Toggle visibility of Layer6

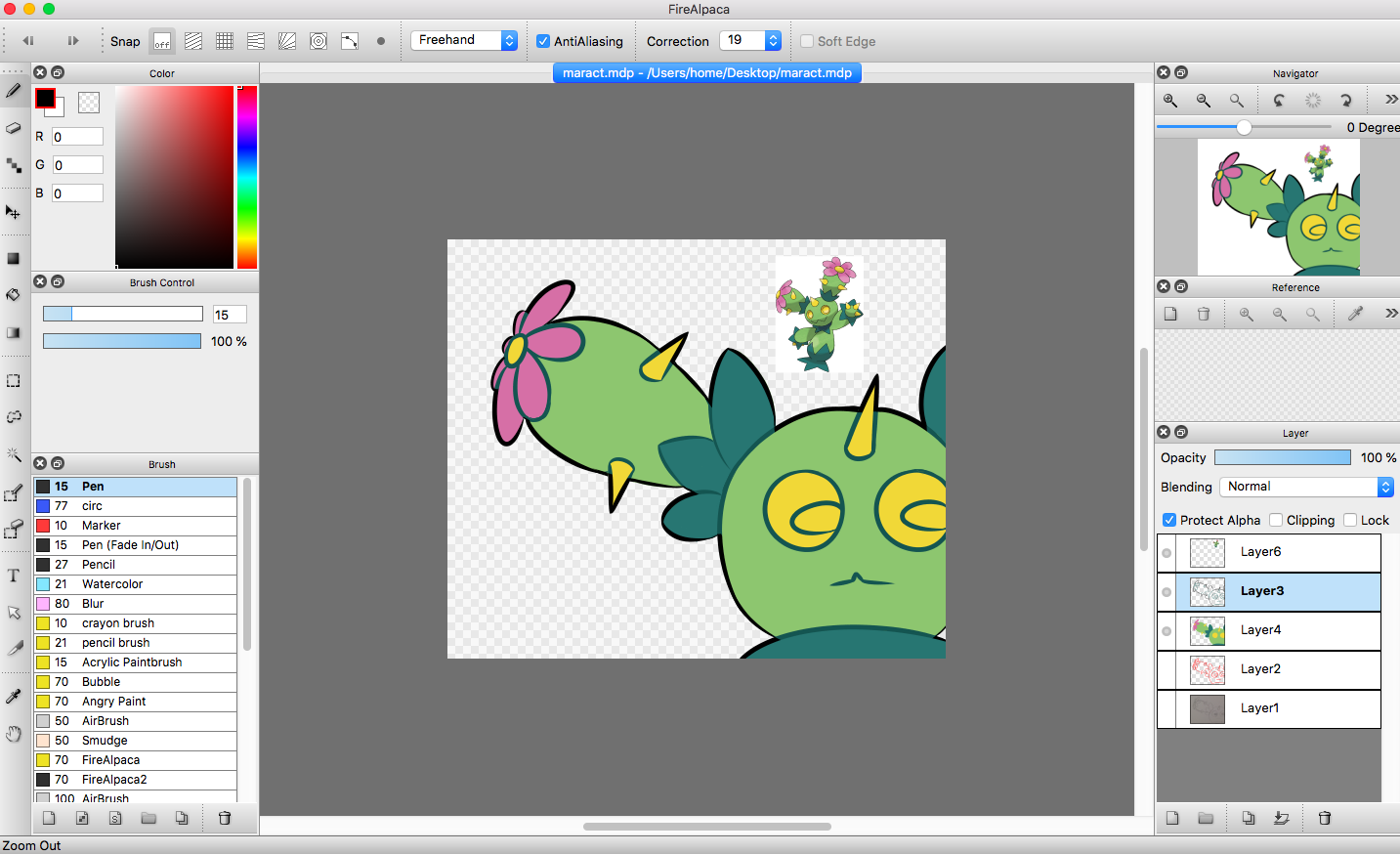point(1167,553)
